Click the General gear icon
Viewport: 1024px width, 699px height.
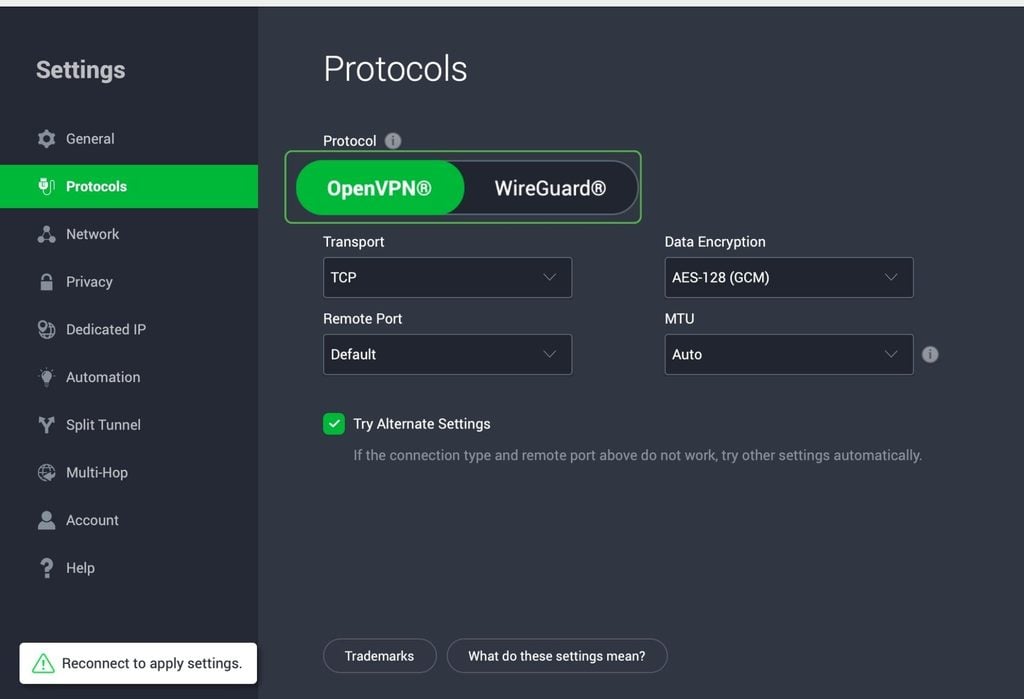point(46,138)
